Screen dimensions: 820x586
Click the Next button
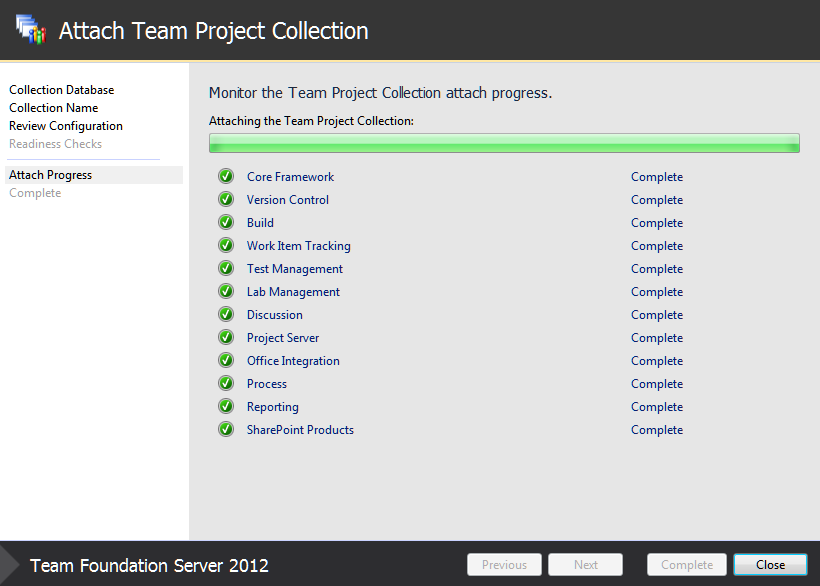pos(585,565)
